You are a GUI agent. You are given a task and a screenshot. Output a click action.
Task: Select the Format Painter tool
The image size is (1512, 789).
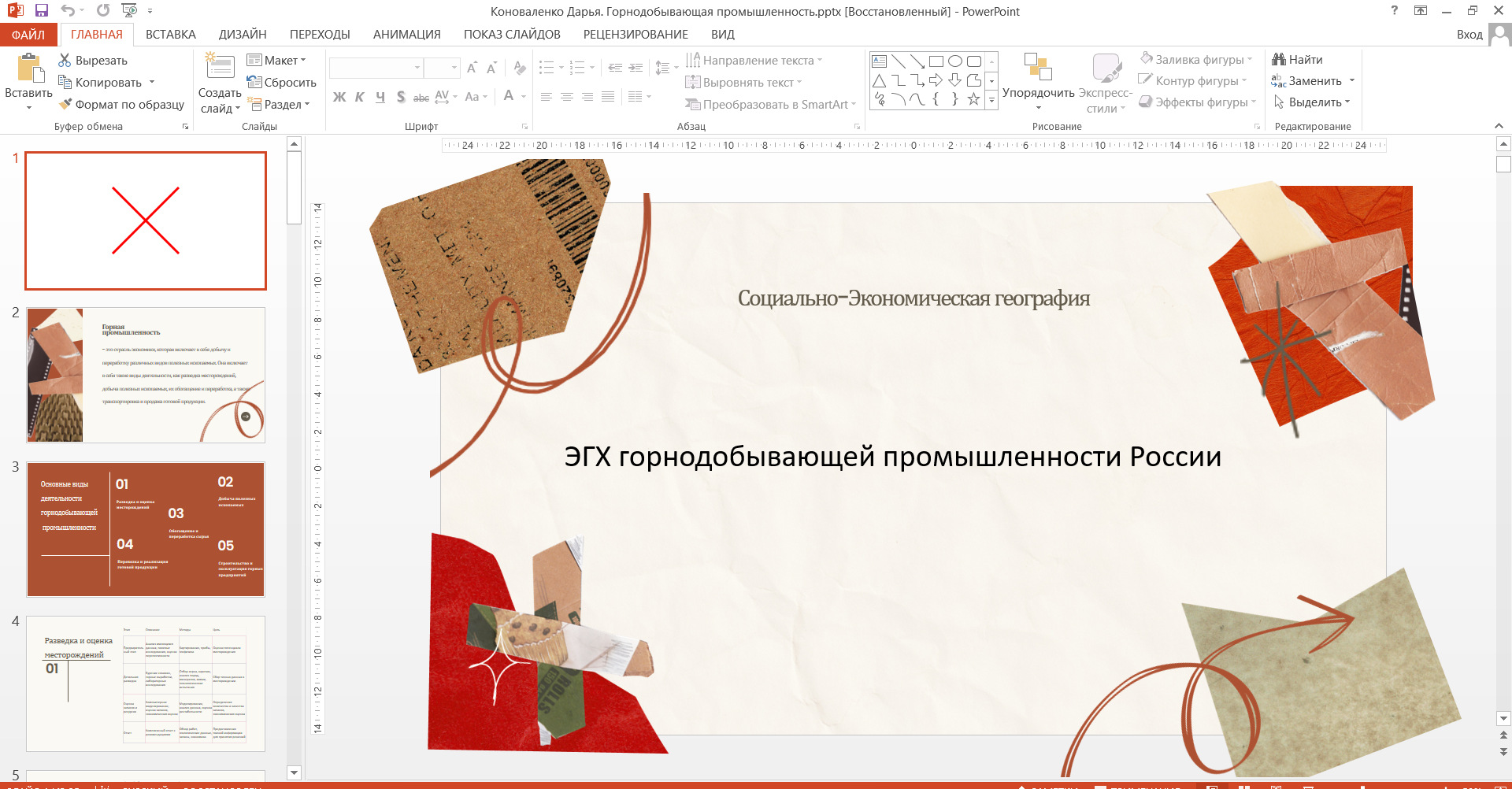[x=121, y=104]
